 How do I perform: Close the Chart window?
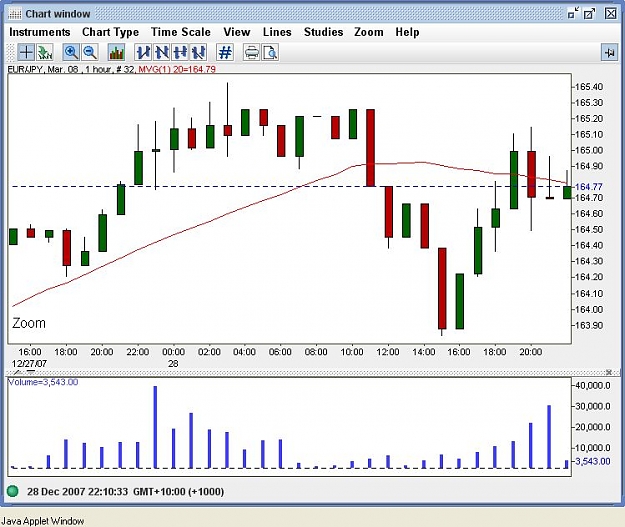tap(611, 14)
